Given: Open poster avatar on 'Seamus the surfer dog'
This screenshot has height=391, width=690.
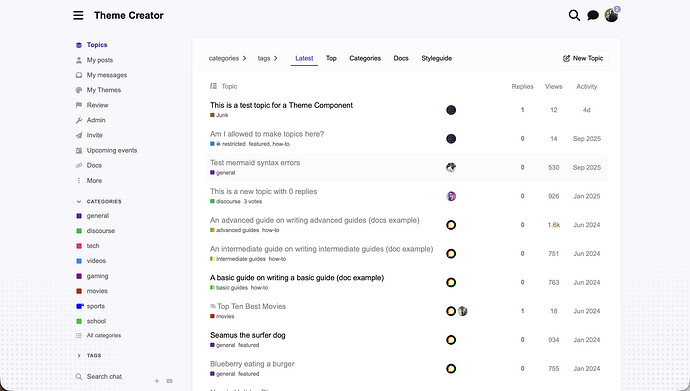Looking at the screenshot, I should [x=451, y=340].
